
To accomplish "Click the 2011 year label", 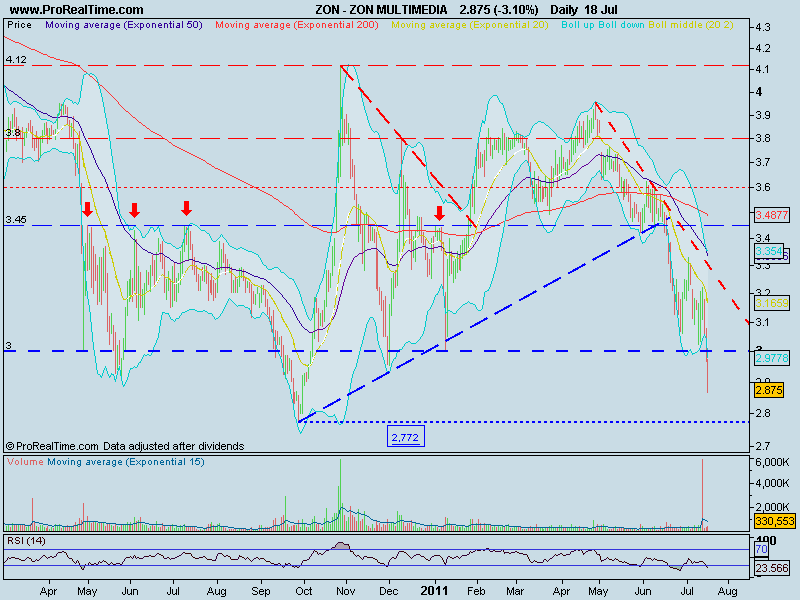I will click(434, 591).
